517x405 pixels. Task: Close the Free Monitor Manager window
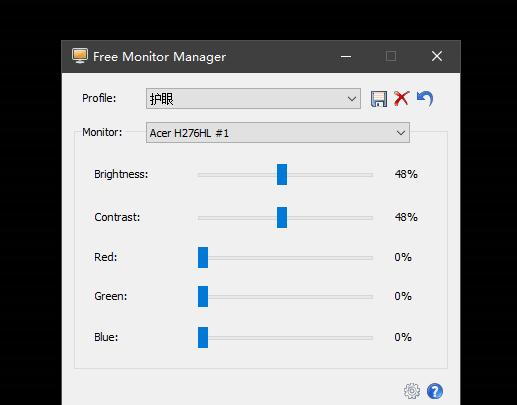coord(437,56)
